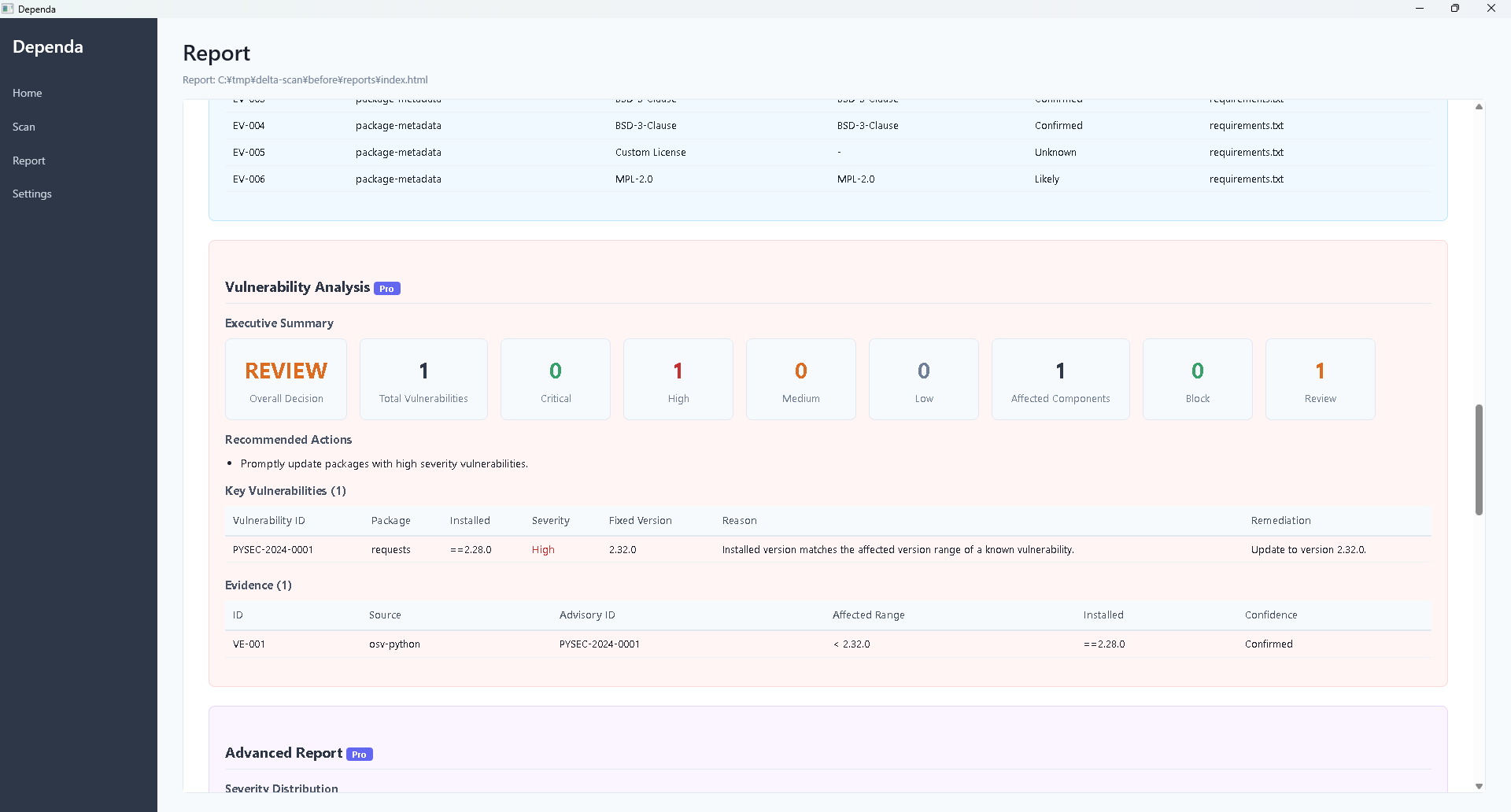Viewport: 1511px width, 812px height.
Task: Click the Critical count card
Action: 555,379
